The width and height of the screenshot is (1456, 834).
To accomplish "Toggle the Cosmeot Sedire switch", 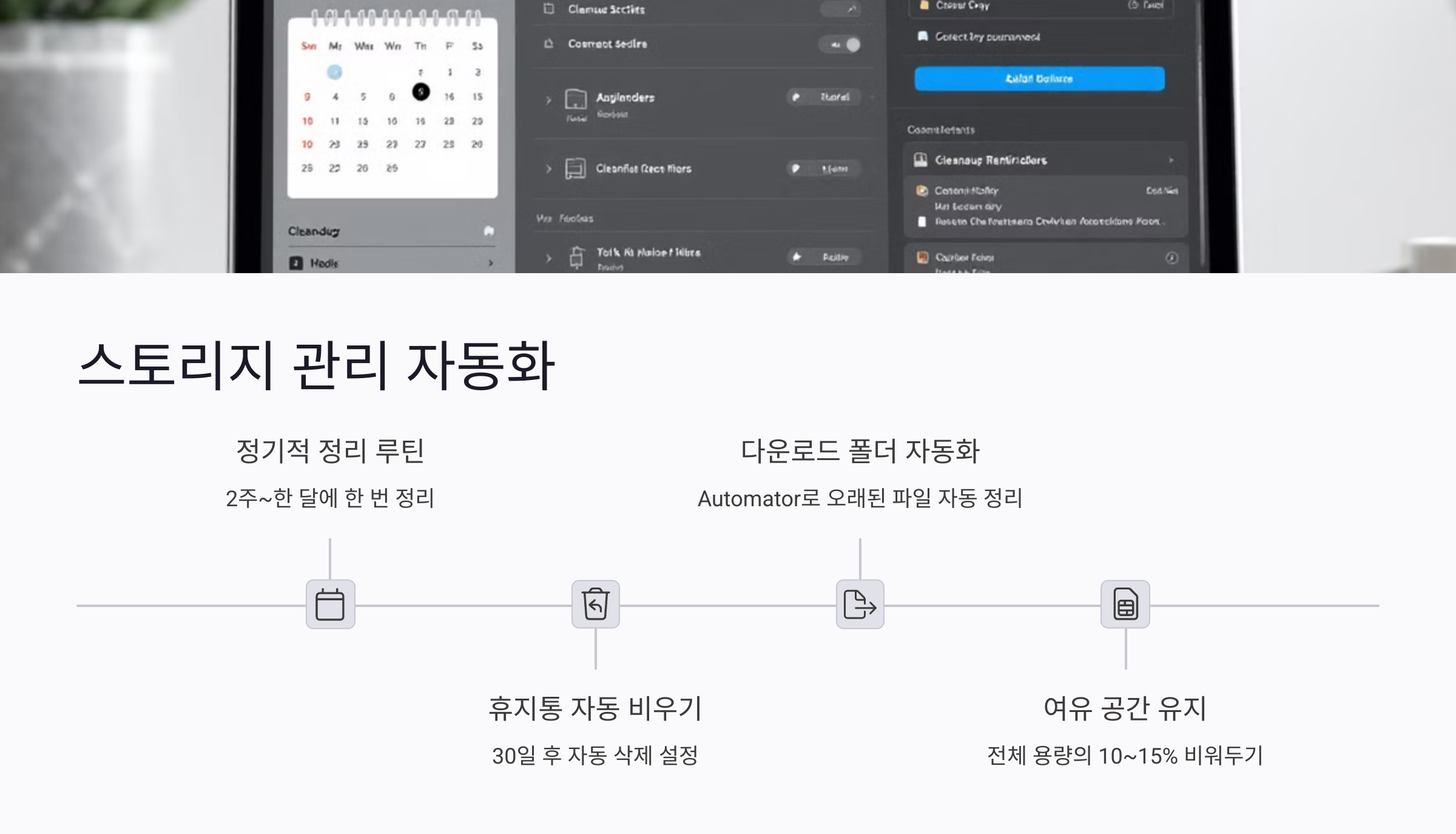I will (840, 44).
